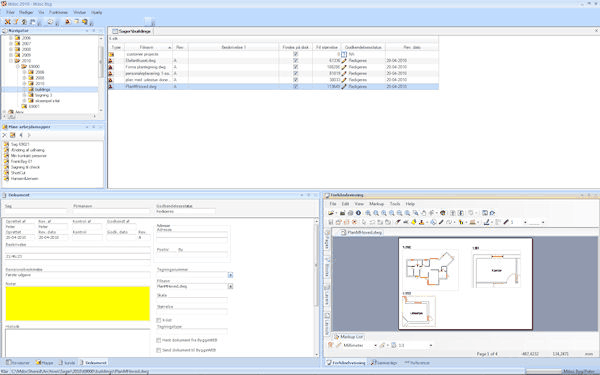Open the Markup menu in preview panel
600x375 pixels.
376,204
